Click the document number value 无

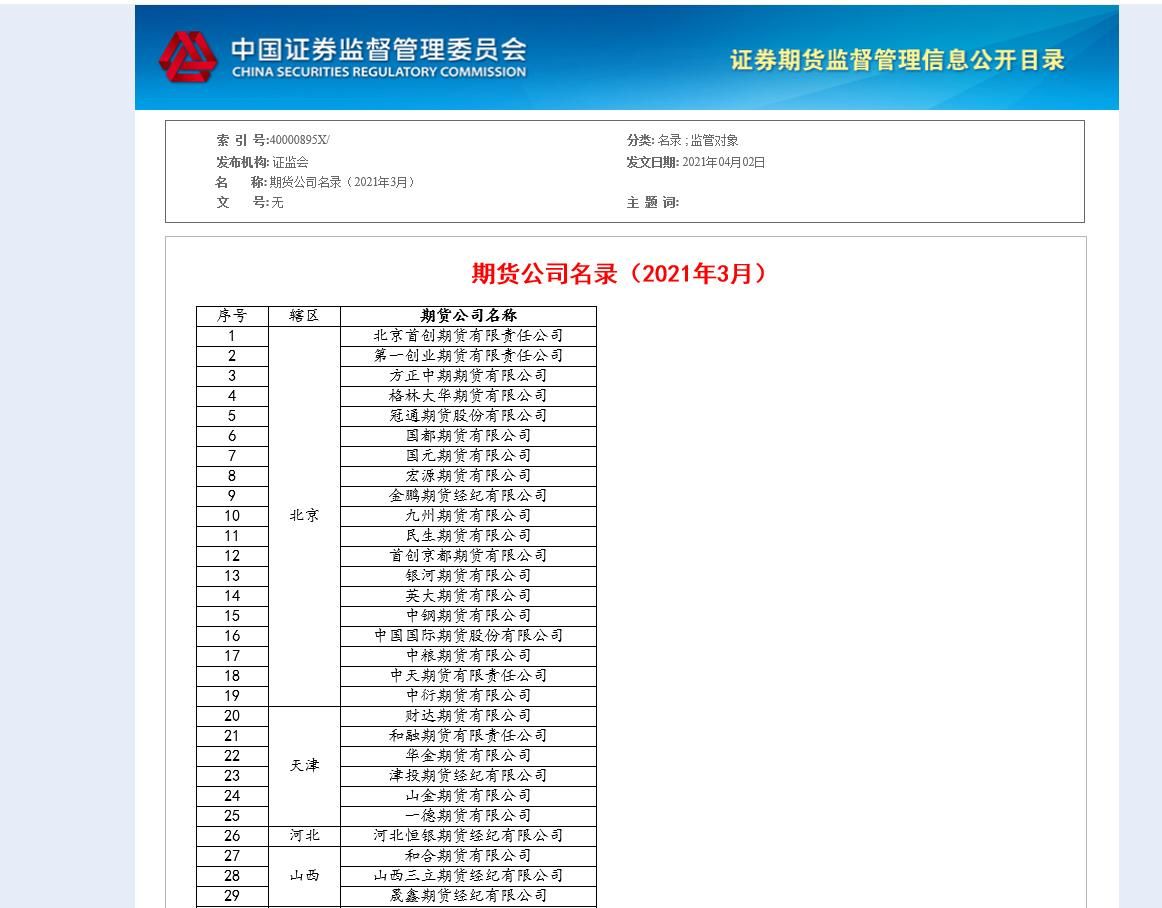[x=277, y=202]
